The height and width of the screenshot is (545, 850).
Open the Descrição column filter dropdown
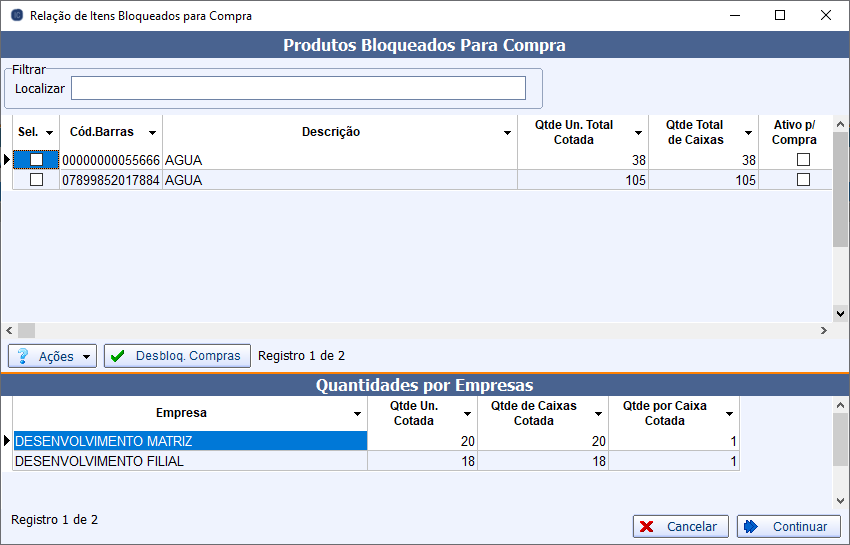pos(507,133)
